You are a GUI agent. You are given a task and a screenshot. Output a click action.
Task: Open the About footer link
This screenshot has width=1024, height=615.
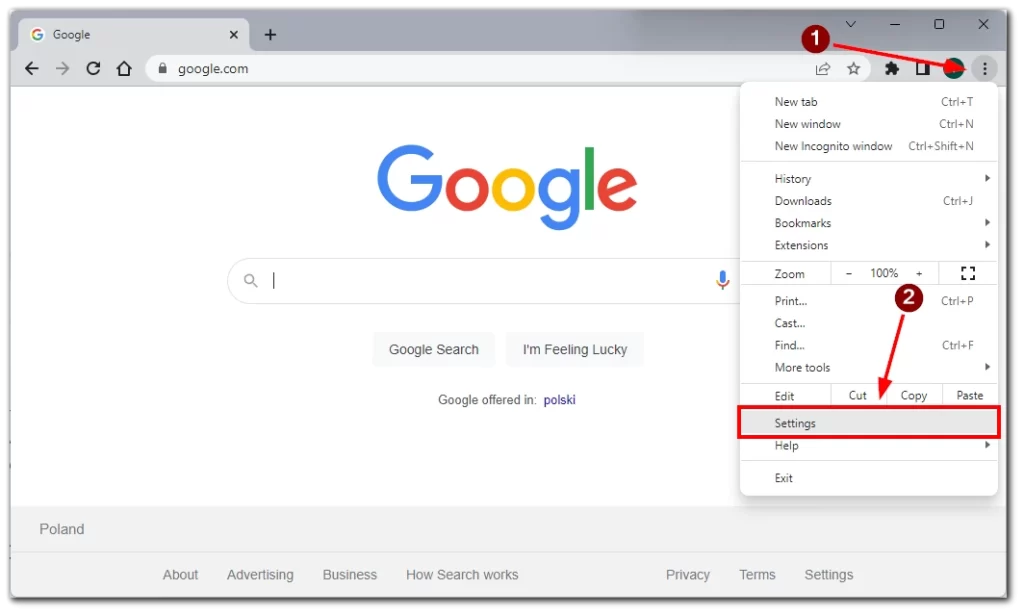click(x=180, y=575)
